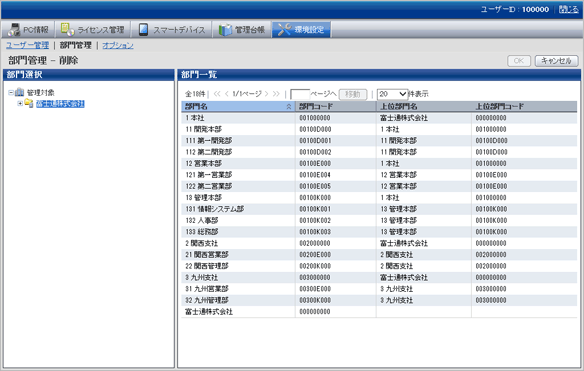
Task: Click department code 00100E004
Action: point(315,175)
